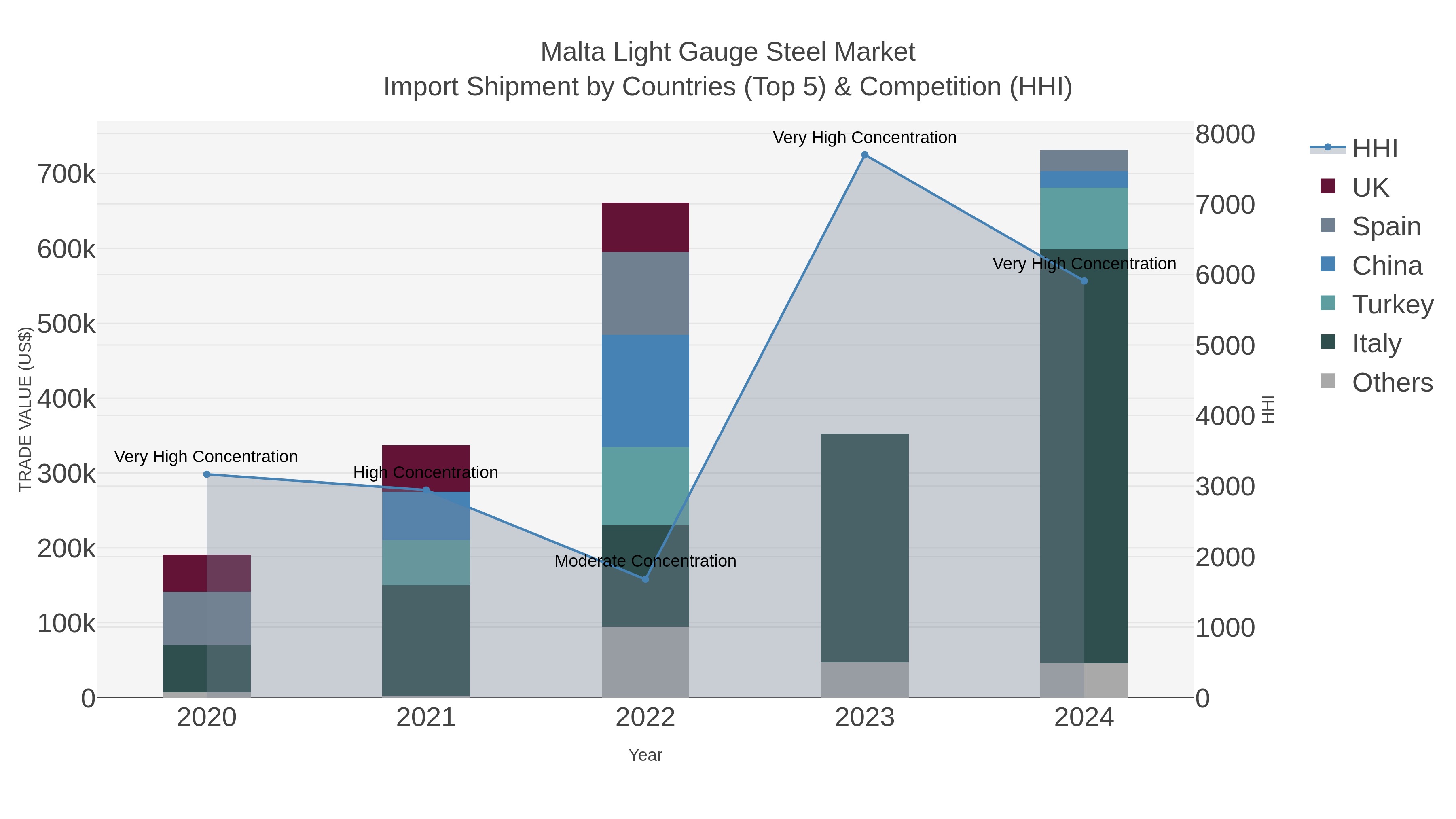Click the 2020 x-axis tick label
Screen dimensions: 1456x819
coord(207,718)
